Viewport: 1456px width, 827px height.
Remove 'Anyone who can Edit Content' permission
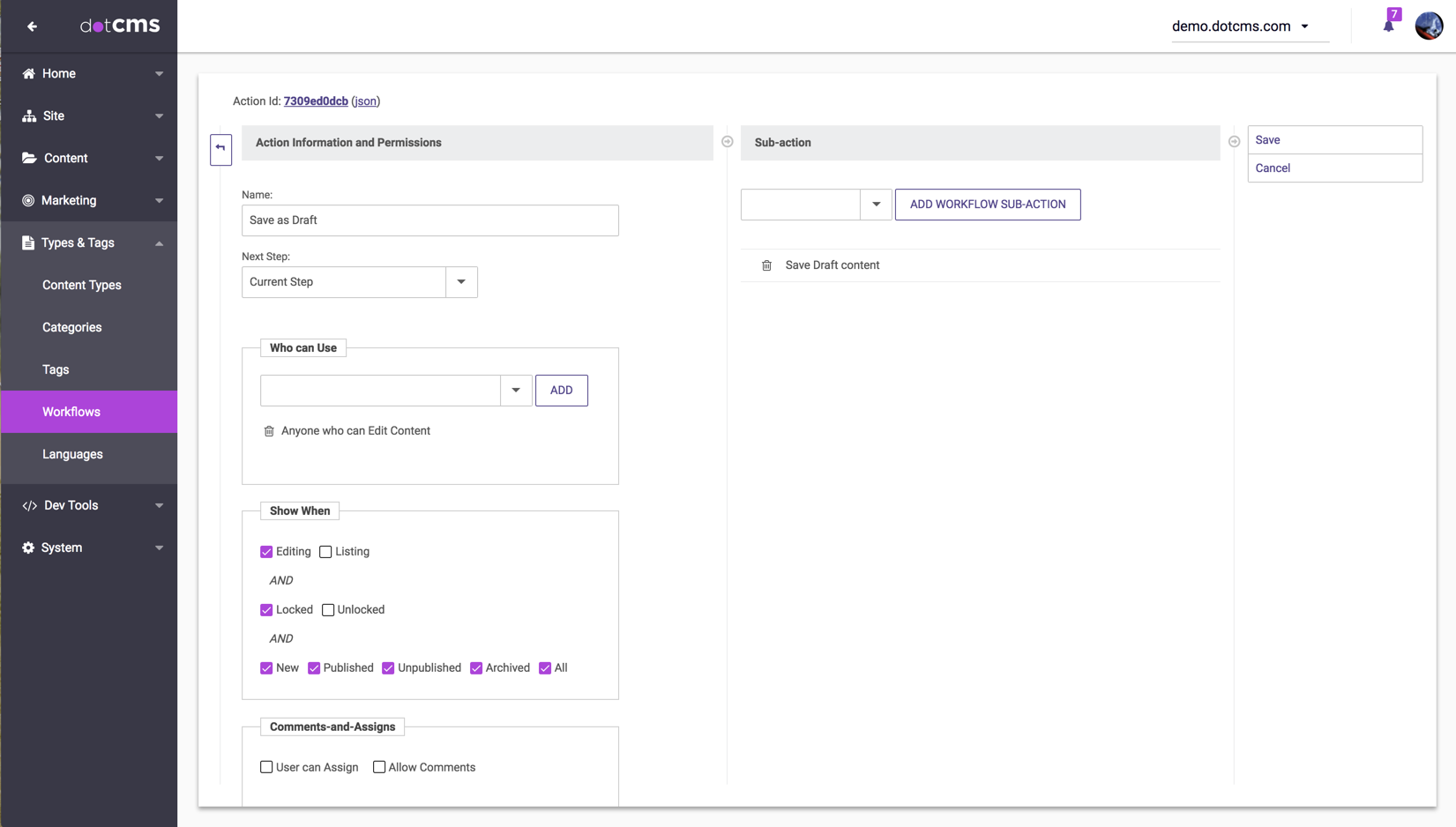coord(269,431)
